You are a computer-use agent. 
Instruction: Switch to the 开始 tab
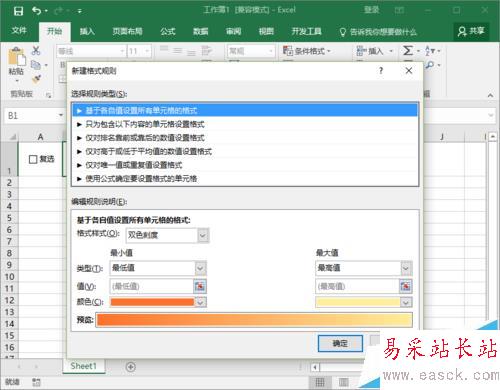pos(54,32)
